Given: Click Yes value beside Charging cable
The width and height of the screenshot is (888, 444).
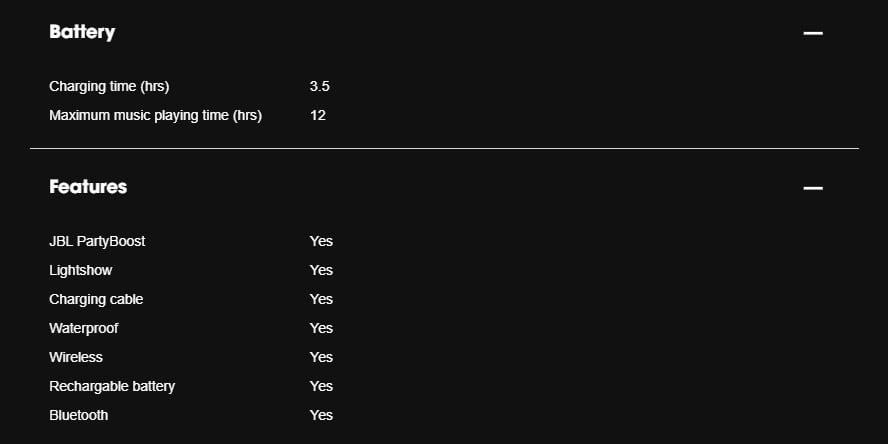Looking at the screenshot, I should 321,299.
